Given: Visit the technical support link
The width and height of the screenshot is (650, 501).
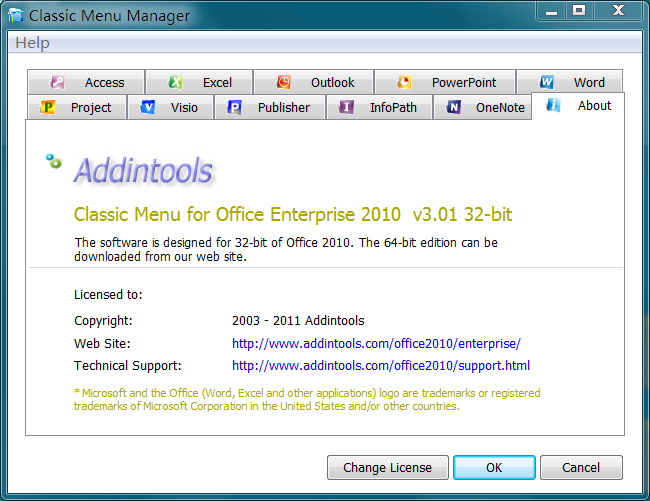Looking at the screenshot, I should [381, 366].
